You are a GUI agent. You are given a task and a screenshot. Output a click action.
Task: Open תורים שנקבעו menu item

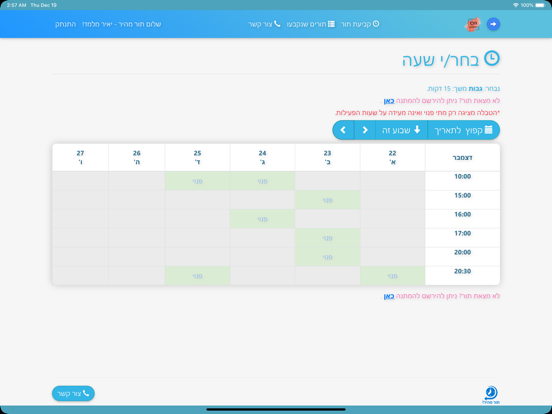click(310, 24)
